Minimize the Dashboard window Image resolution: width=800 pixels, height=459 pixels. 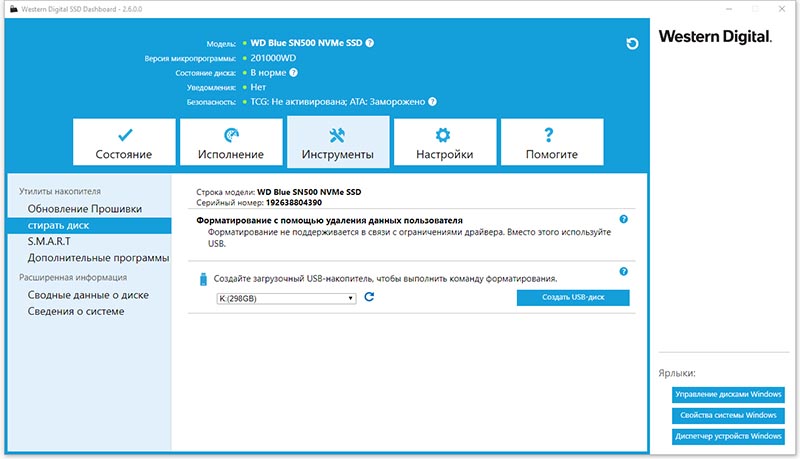tap(729, 9)
